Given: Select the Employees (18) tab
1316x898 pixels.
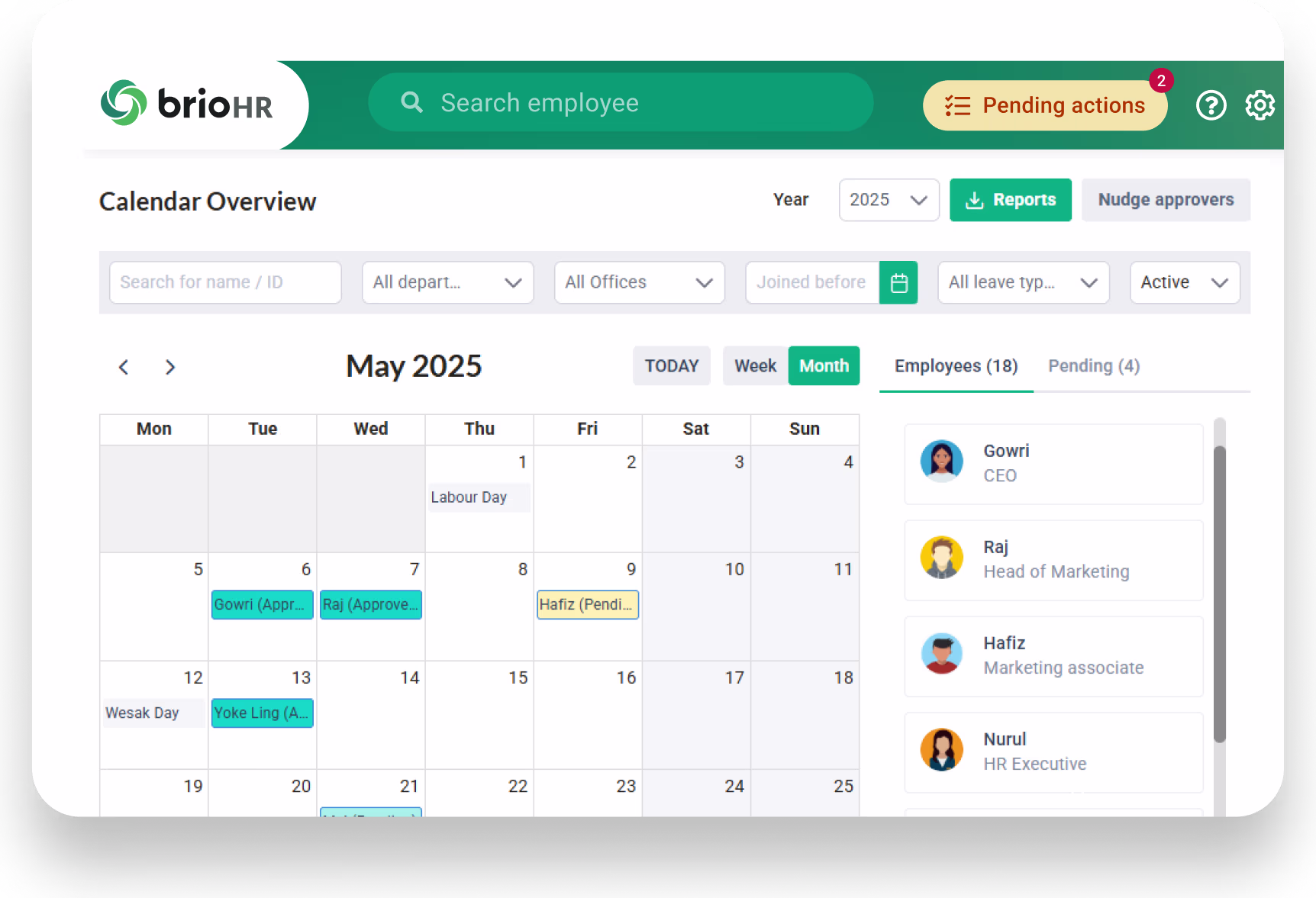Looking at the screenshot, I should coord(956,366).
